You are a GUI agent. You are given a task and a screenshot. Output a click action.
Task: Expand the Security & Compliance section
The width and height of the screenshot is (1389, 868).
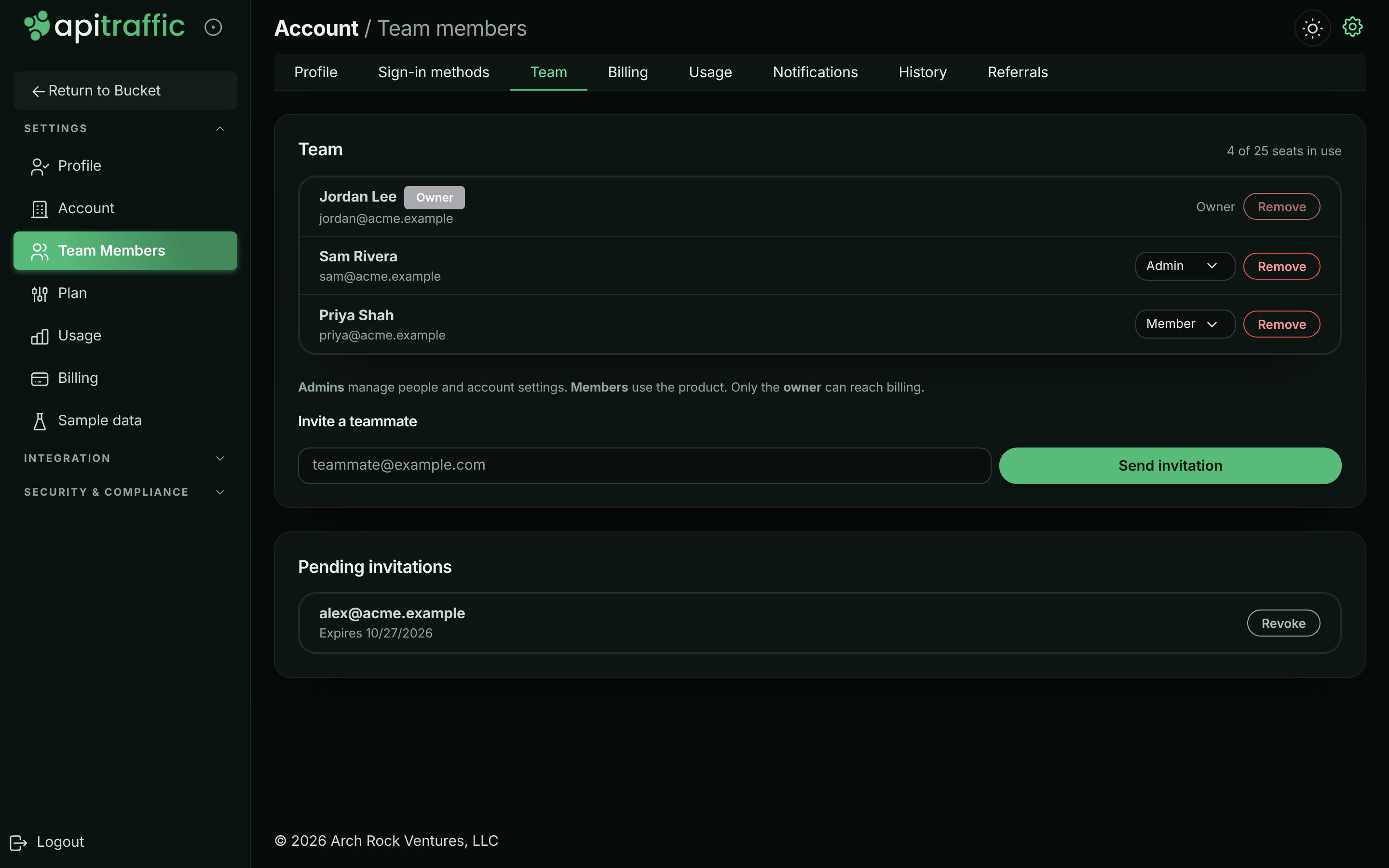point(220,492)
